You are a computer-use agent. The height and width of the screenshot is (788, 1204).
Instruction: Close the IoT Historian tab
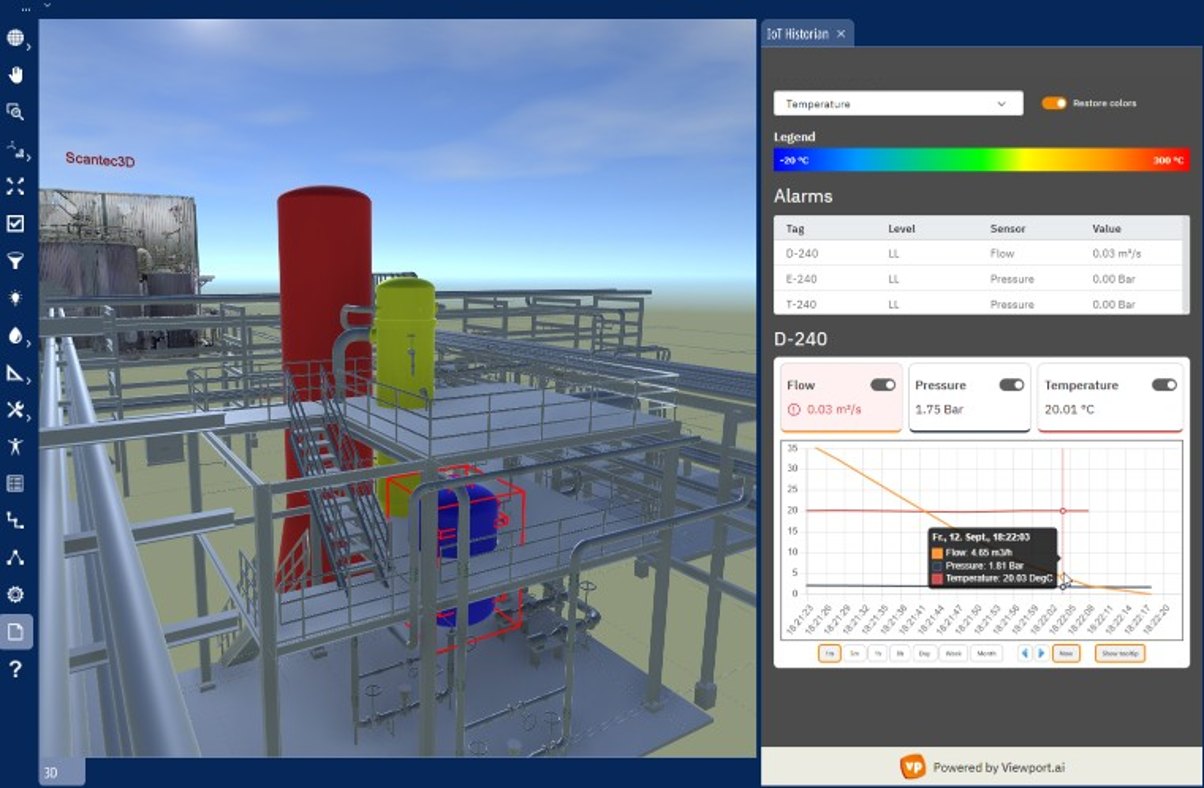[x=841, y=34]
